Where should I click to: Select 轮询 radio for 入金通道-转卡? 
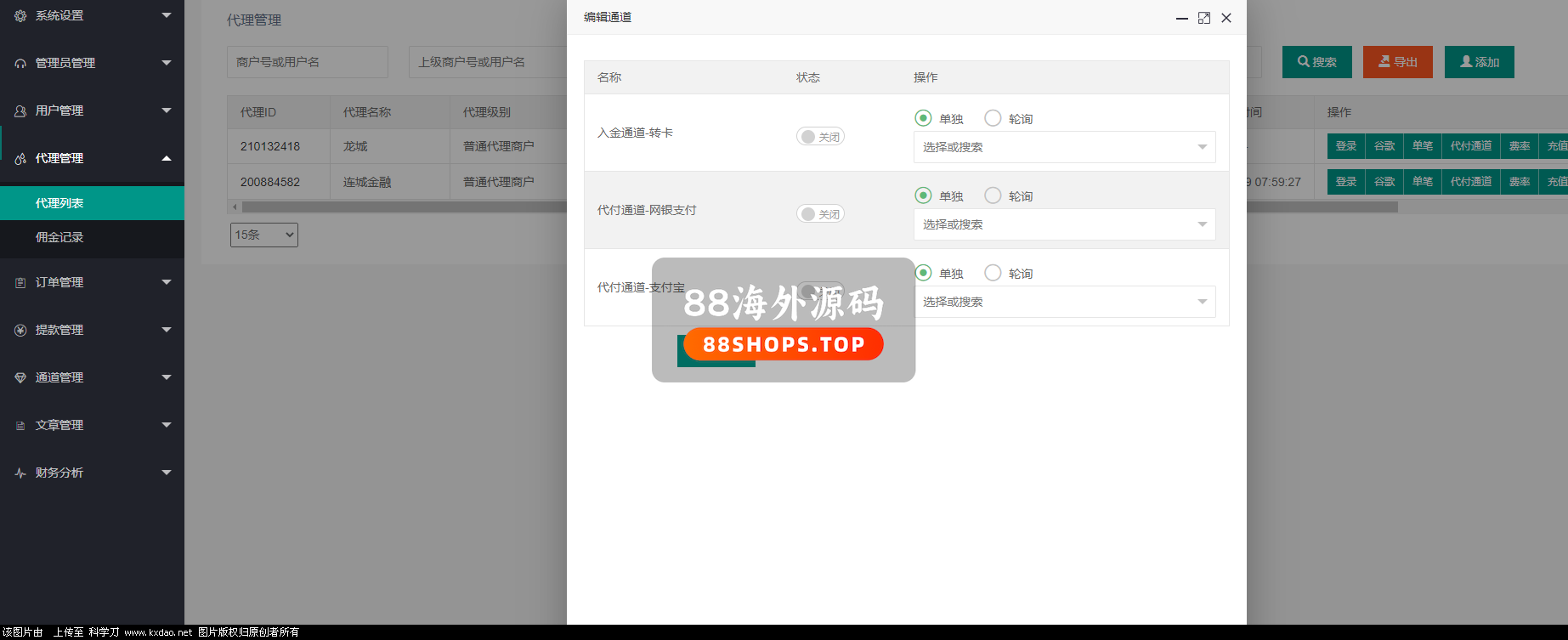click(992, 118)
